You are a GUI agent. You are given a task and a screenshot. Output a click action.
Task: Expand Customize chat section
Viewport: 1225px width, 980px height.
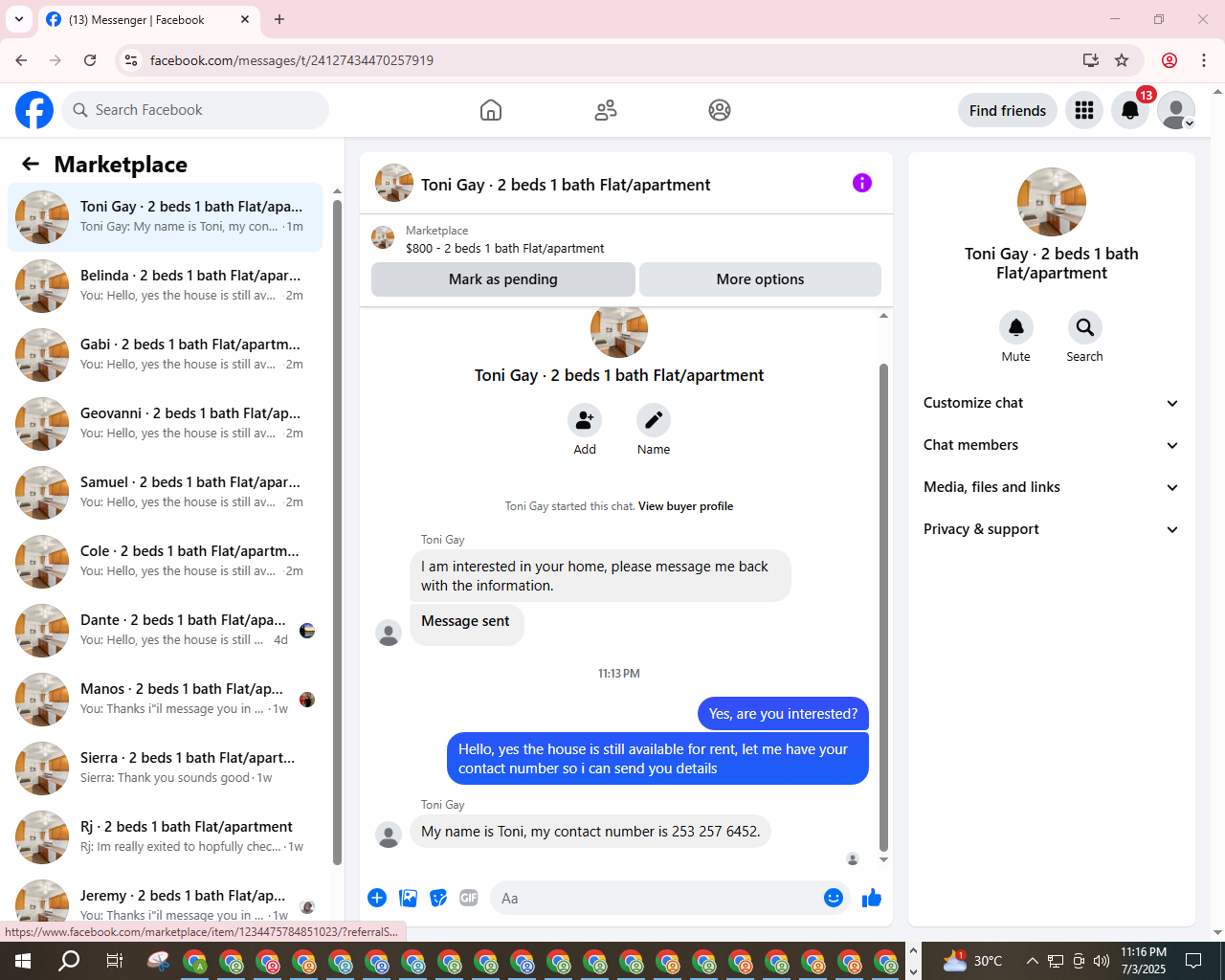point(1052,403)
